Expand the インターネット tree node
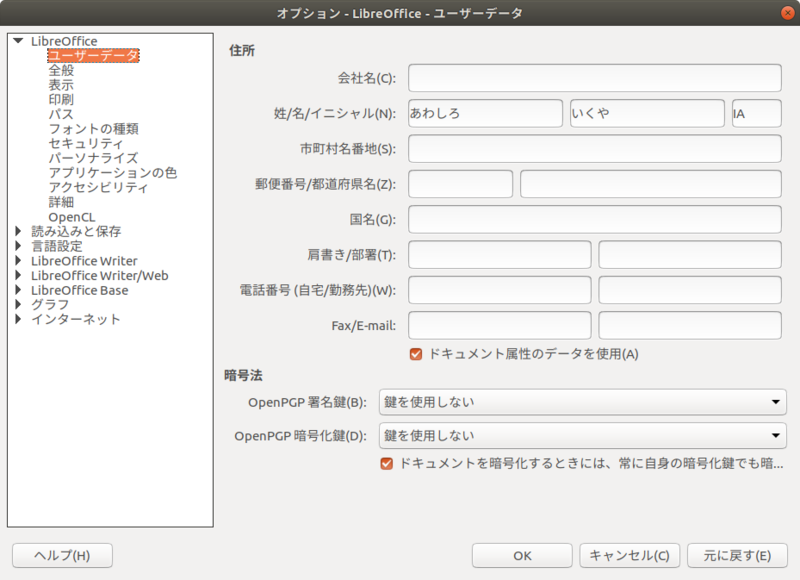Screen dimensions: 800x580 (18, 319)
